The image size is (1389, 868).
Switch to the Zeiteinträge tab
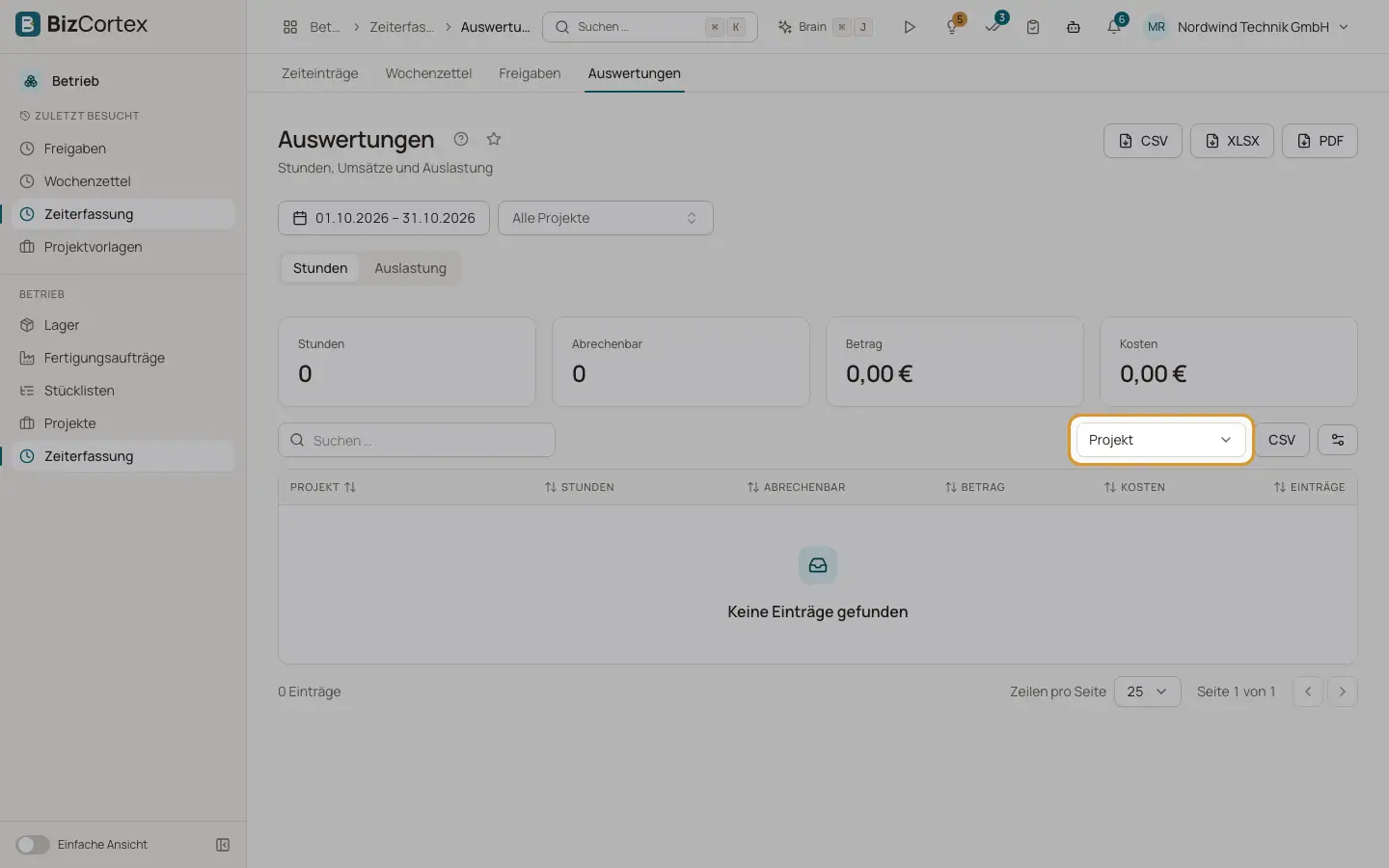319,73
